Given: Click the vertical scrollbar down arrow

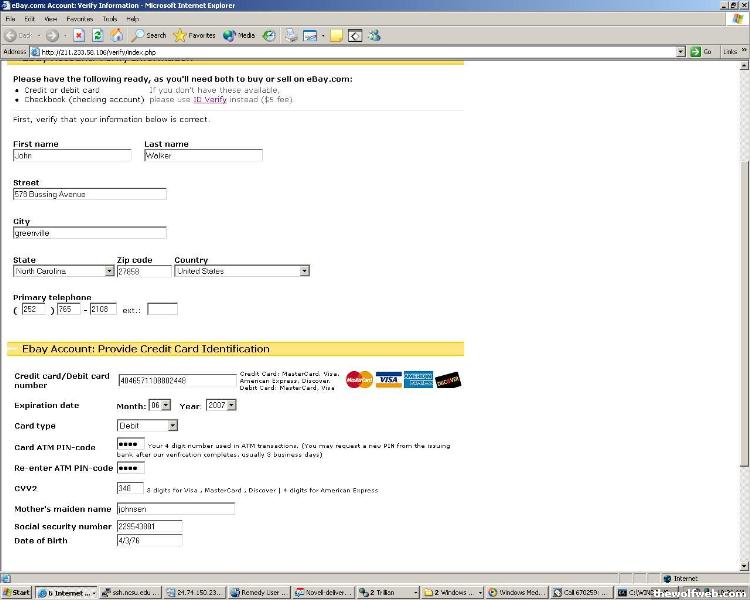Looking at the screenshot, I should point(744,566).
